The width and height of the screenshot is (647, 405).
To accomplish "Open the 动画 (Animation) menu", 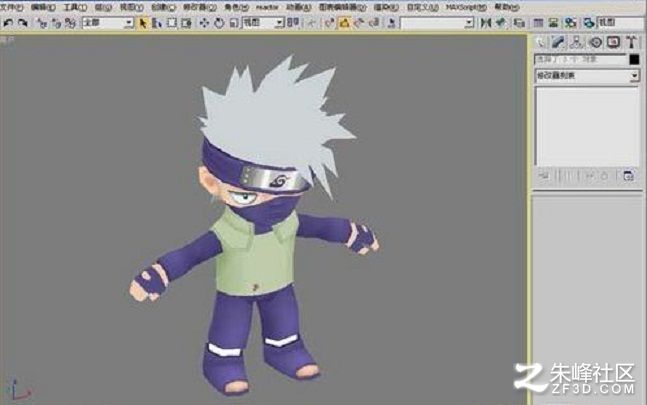I will click(x=299, y=7).
